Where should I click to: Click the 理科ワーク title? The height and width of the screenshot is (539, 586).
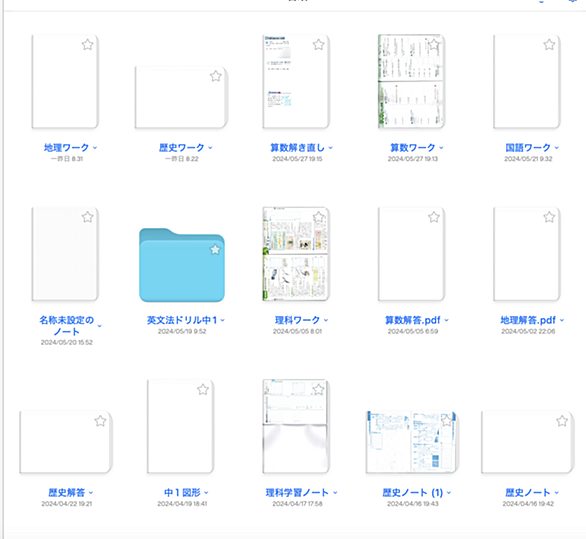tap(297, 320)
